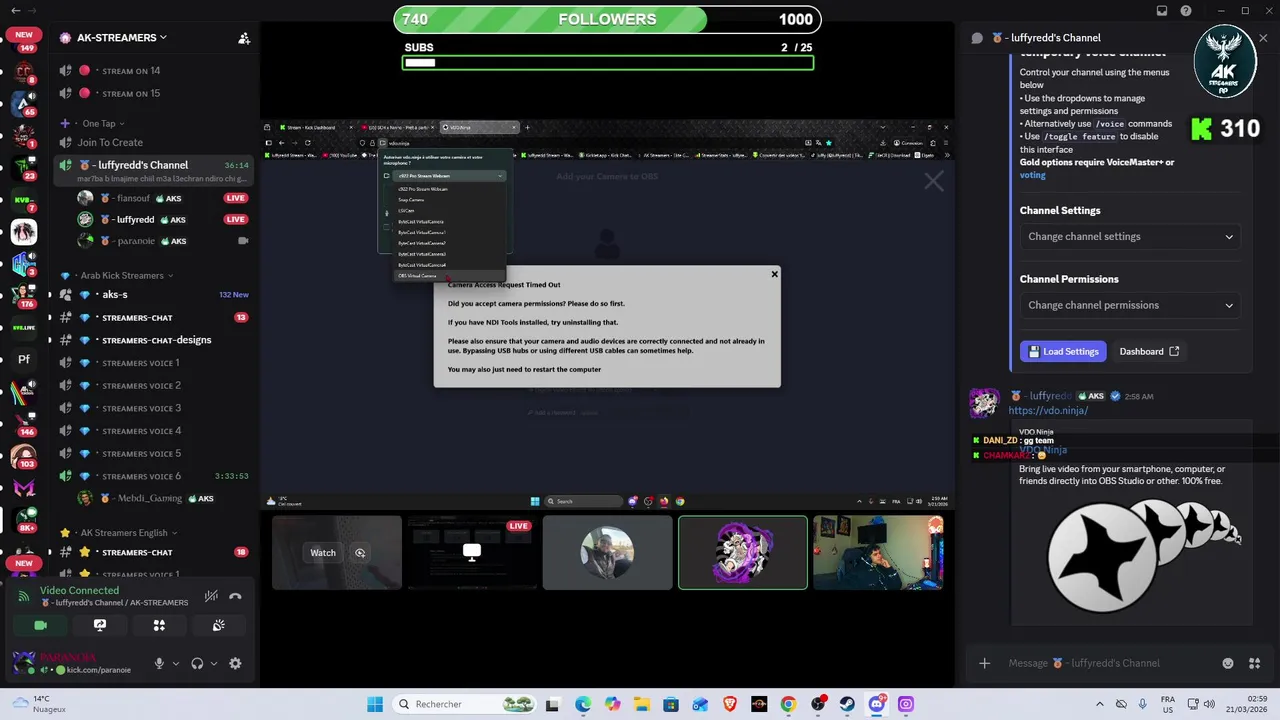Select the man's profile photo participant tile
1280x720 pixels.
[x=607, y=552]
